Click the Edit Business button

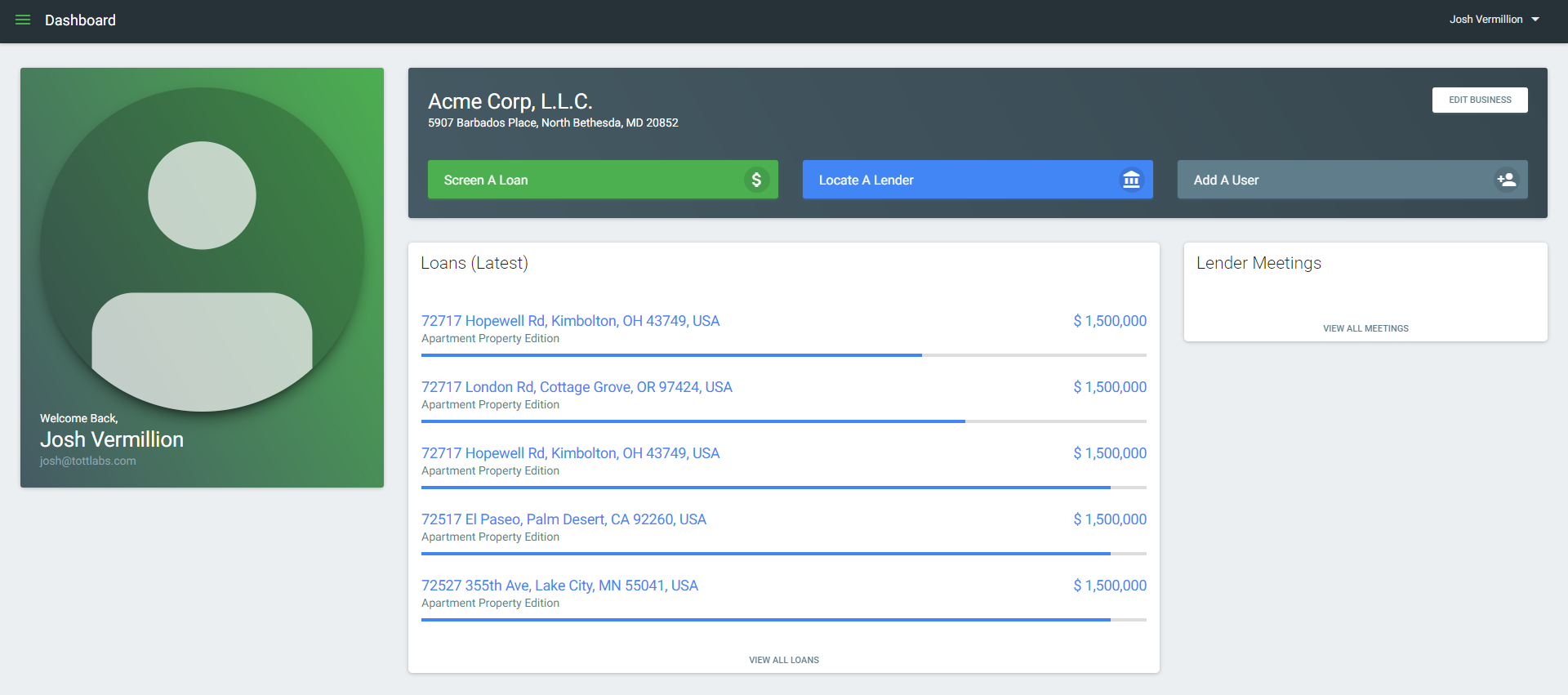coord(1480,100)
